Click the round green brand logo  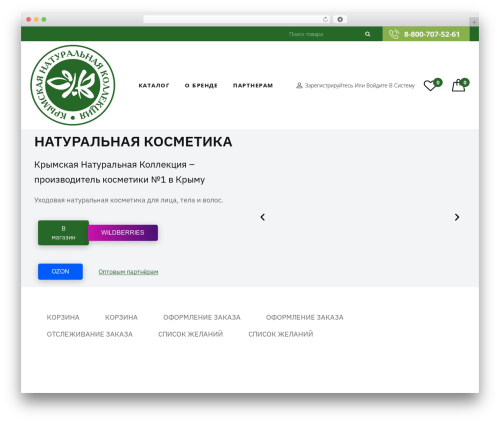73,85
